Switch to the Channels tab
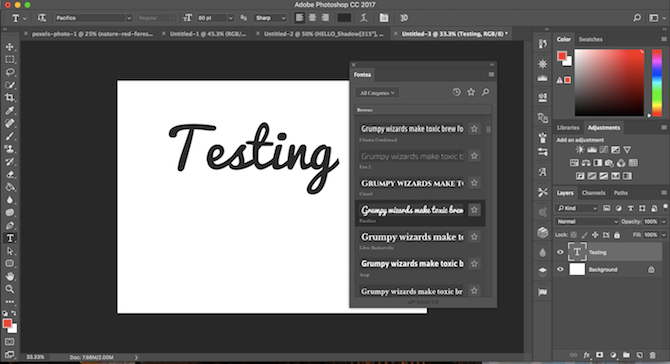This screenshot has width=670, height=364. point(594,193)
